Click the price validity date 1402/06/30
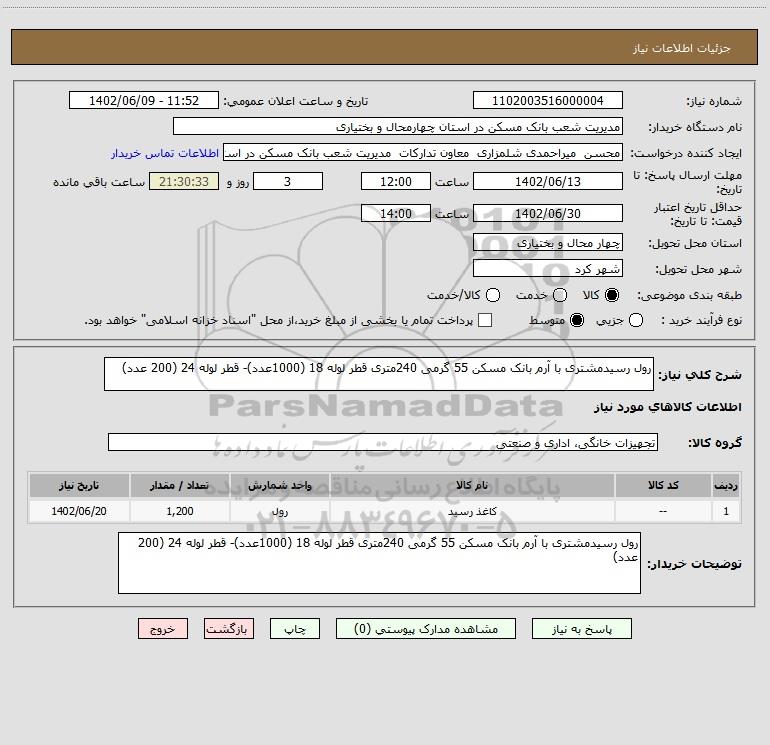 click(x=548, y=214)
